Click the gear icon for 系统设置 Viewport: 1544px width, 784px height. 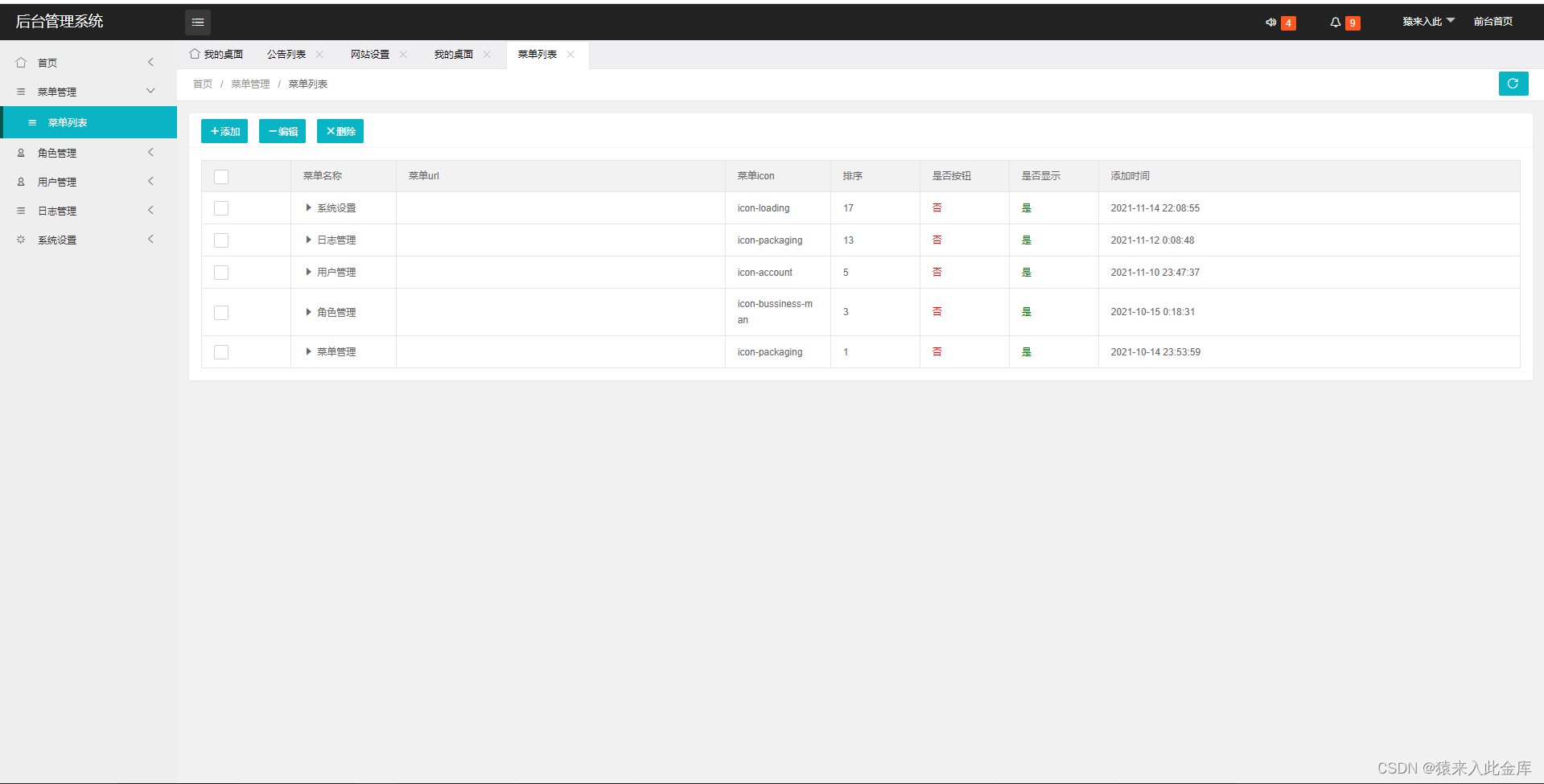(x=20, y=239)
